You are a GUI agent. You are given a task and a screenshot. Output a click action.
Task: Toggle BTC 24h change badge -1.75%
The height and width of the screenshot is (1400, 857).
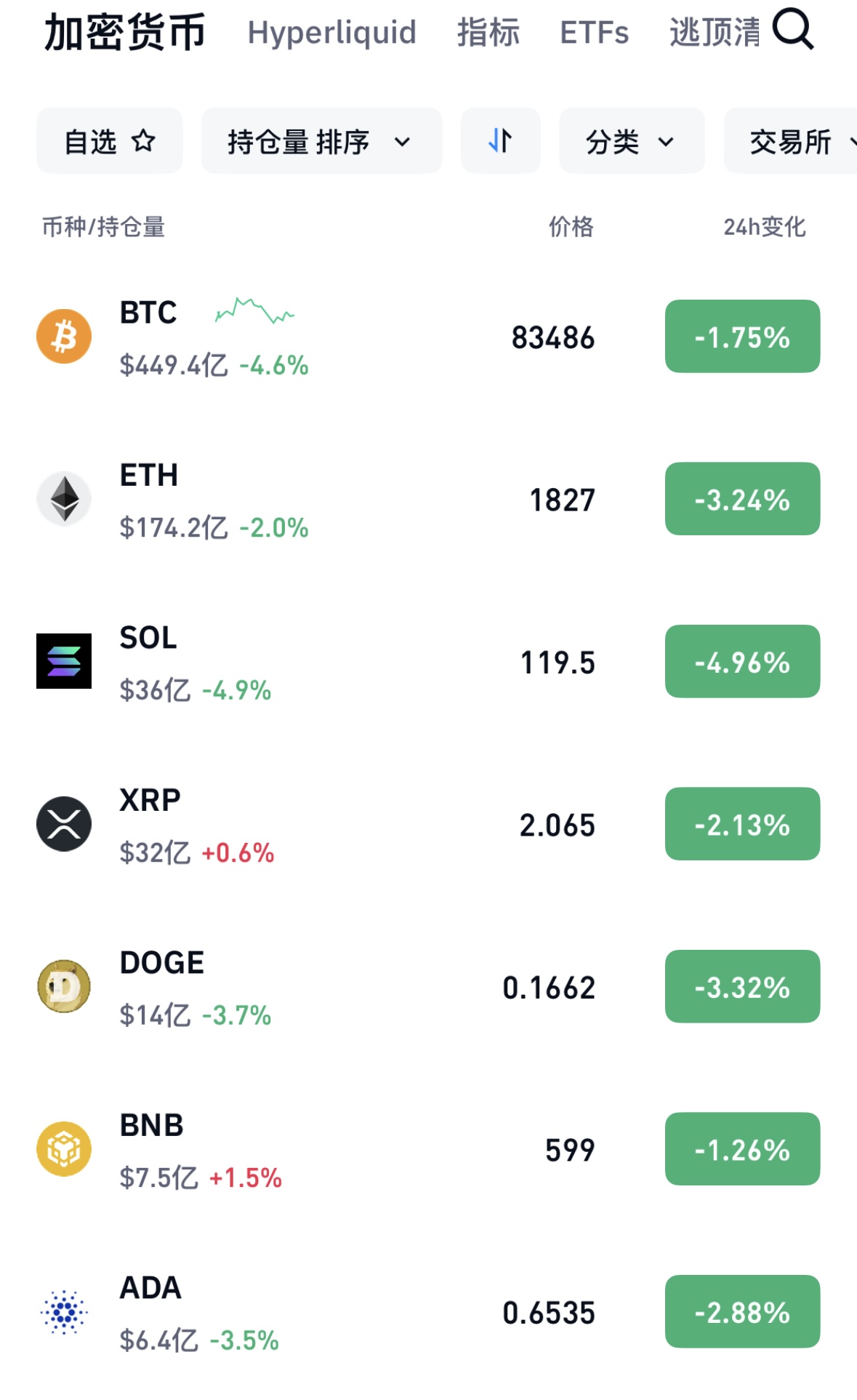point(742,337)
